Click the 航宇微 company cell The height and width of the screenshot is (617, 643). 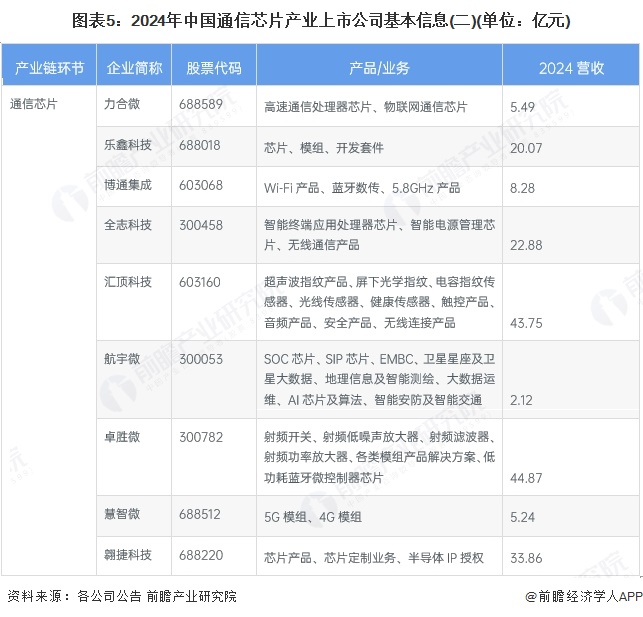coord(122,357)
